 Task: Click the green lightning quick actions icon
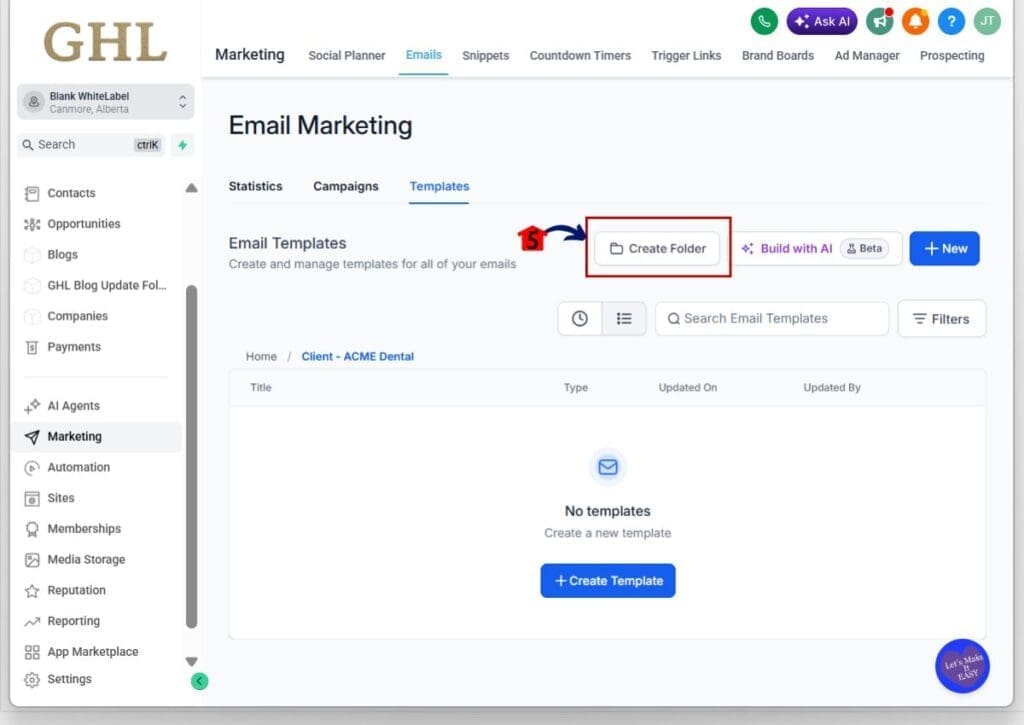[x=182, y=145]
